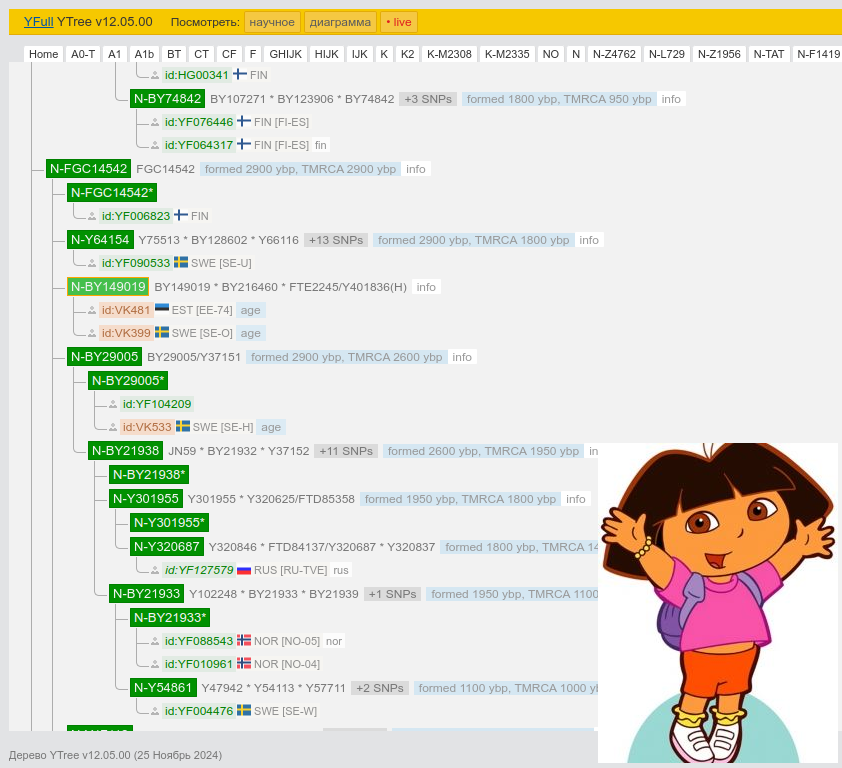Open the N-BY21933 haplogroup node

coord(147,594)
